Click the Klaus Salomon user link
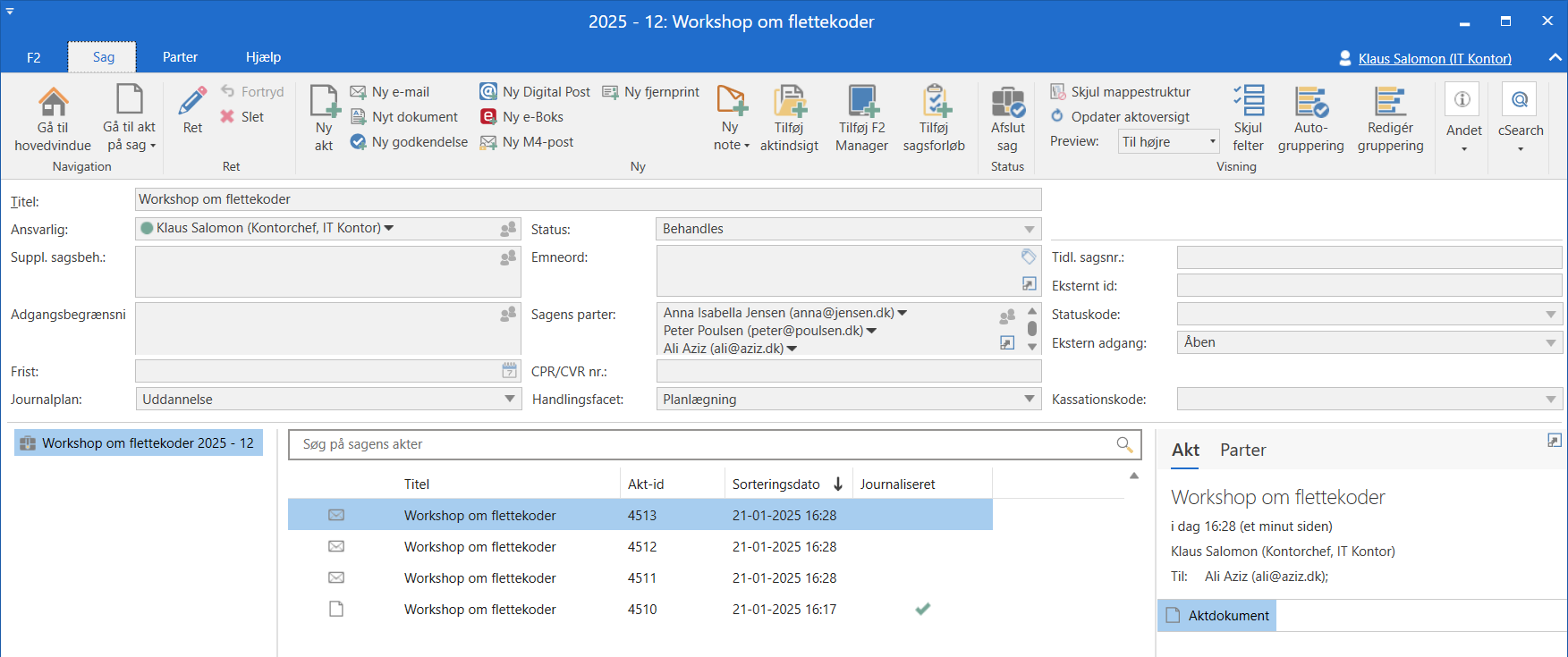This screenshot has height=657, width=1568. point(1434,59)
